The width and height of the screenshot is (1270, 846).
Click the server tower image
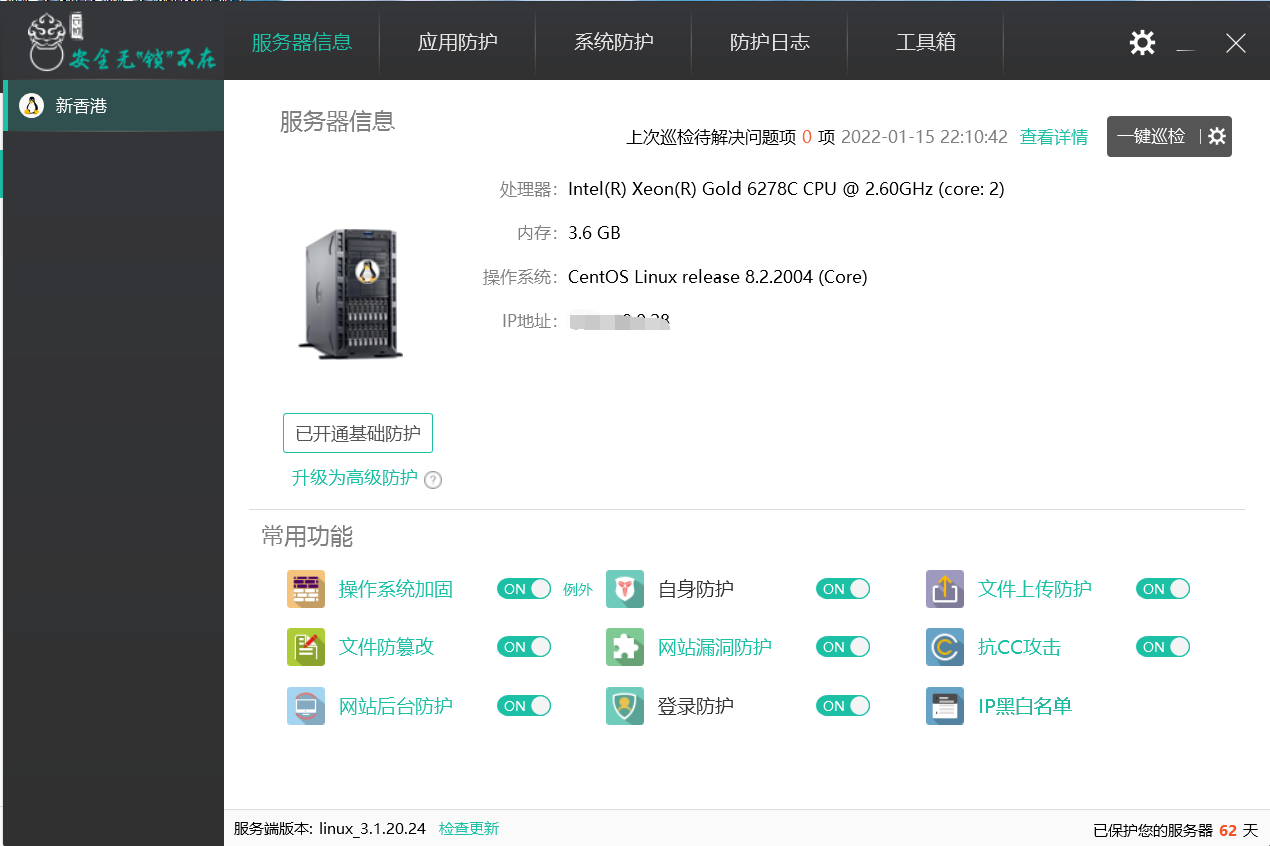(x=350, y=292)
